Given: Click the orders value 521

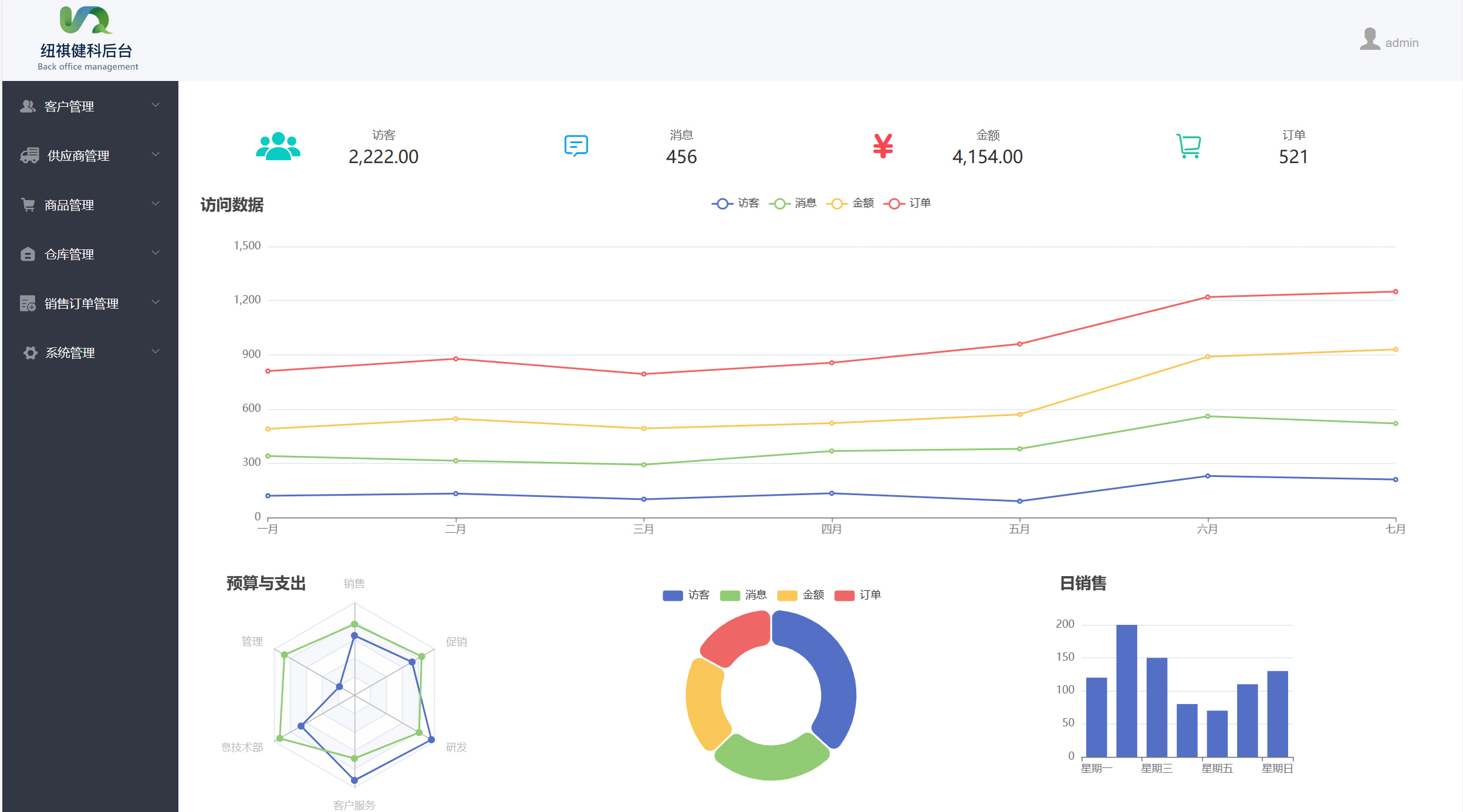Looking at the screenshot, I should point(1293,157).
